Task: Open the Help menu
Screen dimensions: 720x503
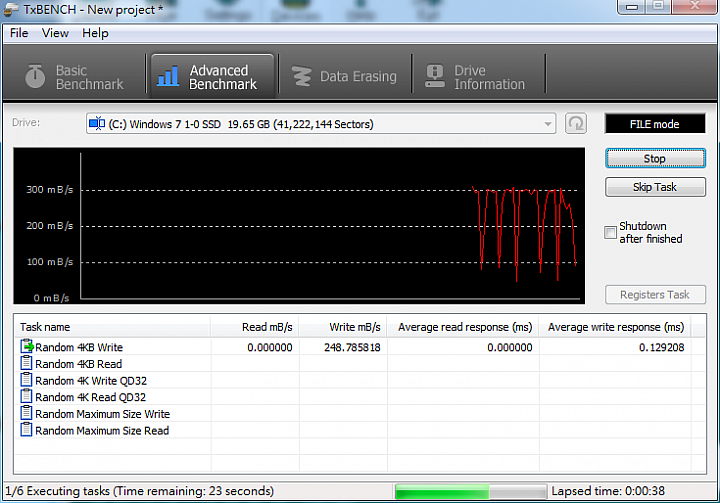Action: [96, 33]
